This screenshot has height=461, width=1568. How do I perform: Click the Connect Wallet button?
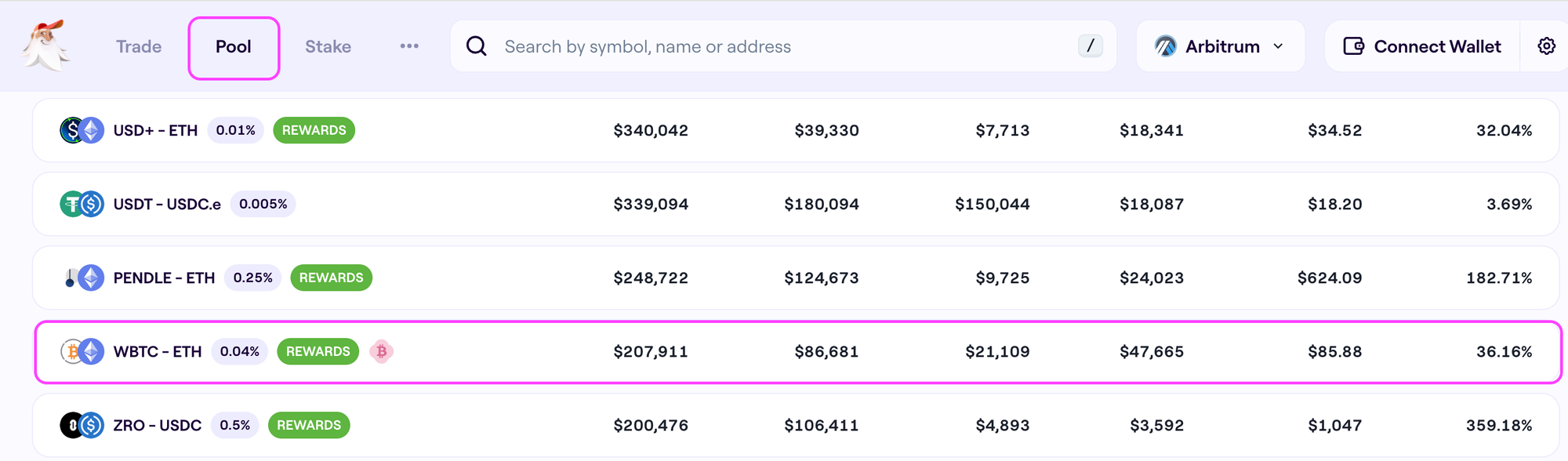coord(1422,46)
